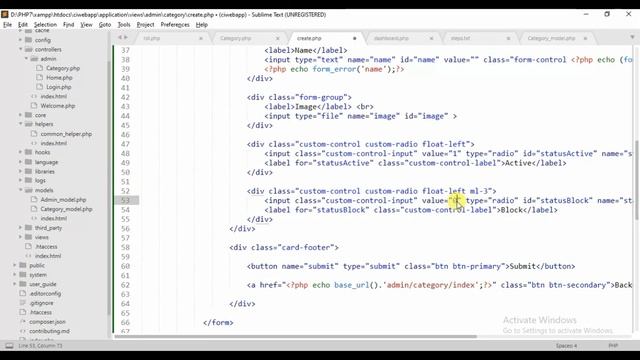Expand the hooks folder
The image size is (640, 360).
[20, 152]
